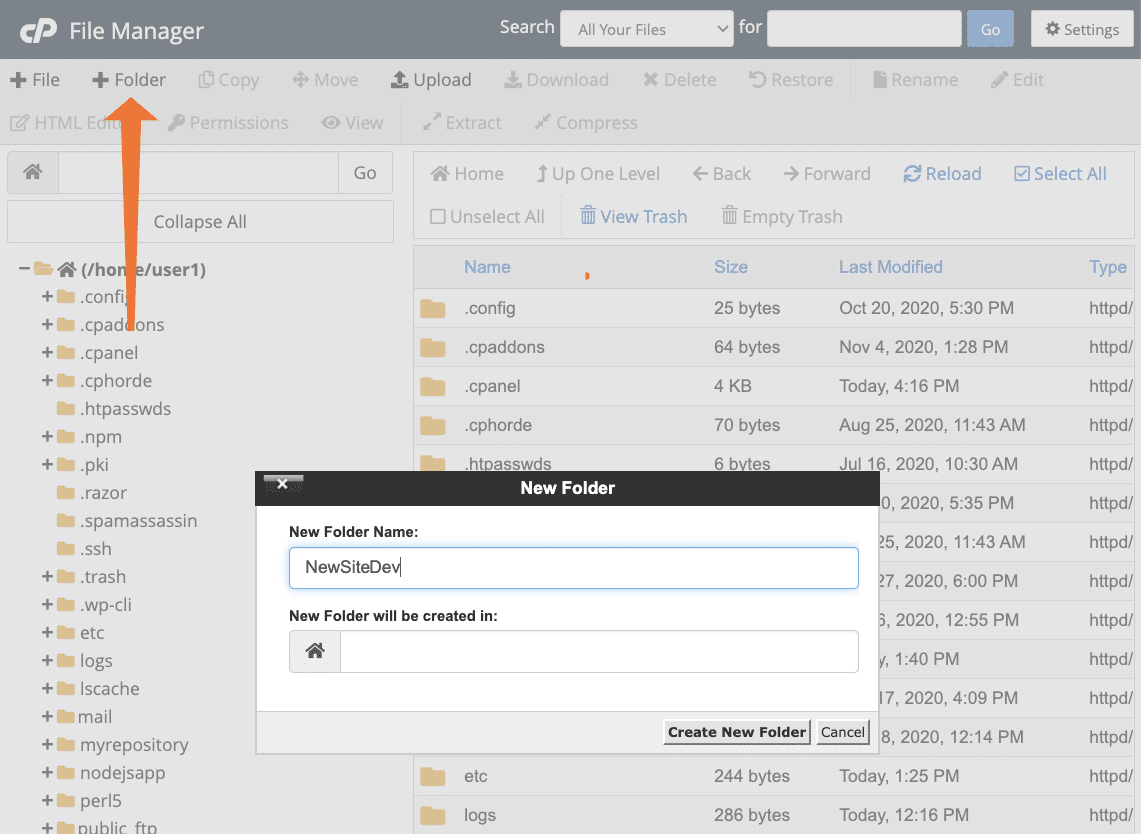This screenshot has width=1141, height=834.
Task: Sort files by Last Modified column
Action: tap(890, 267)
